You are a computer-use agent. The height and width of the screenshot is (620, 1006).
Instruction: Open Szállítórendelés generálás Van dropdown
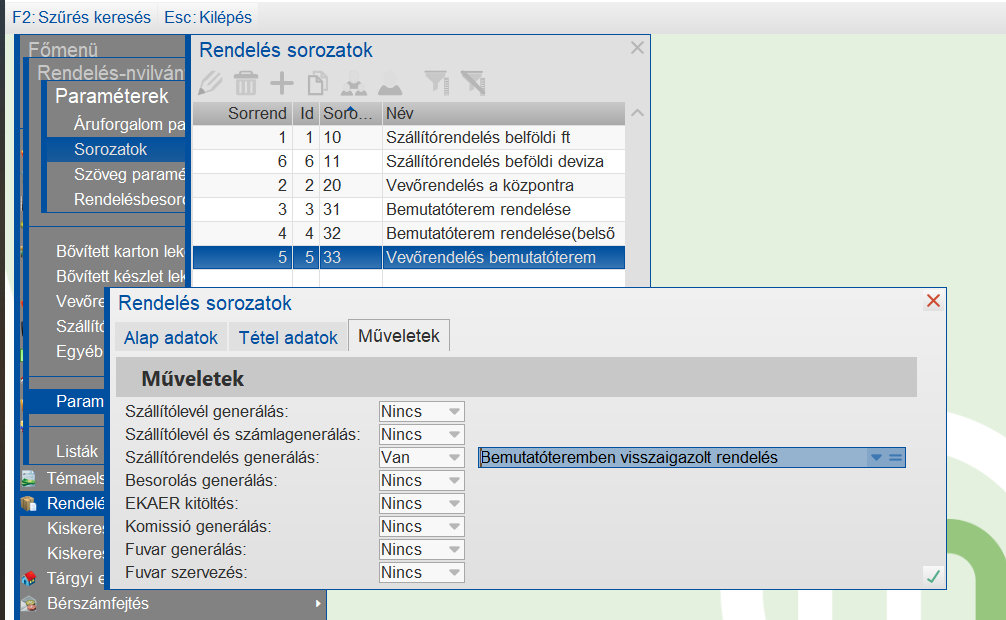454,458
